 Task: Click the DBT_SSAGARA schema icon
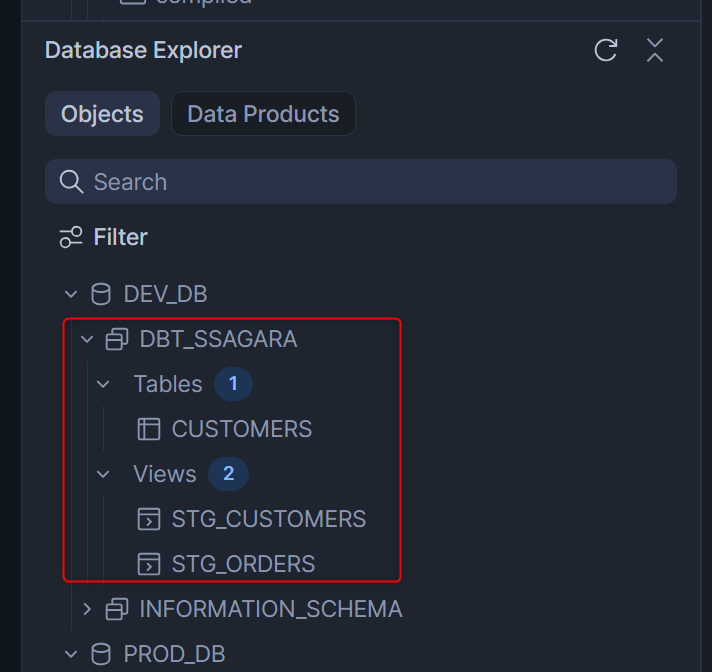coord(117,339)
